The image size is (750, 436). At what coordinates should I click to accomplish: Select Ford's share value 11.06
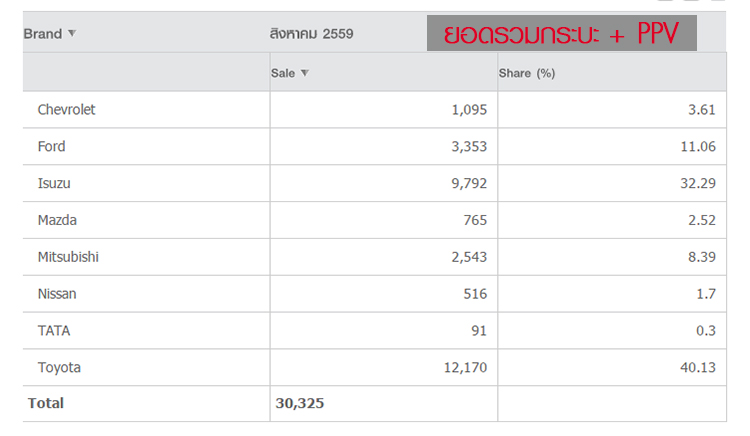pyautogui.click(x=697, y=147)
